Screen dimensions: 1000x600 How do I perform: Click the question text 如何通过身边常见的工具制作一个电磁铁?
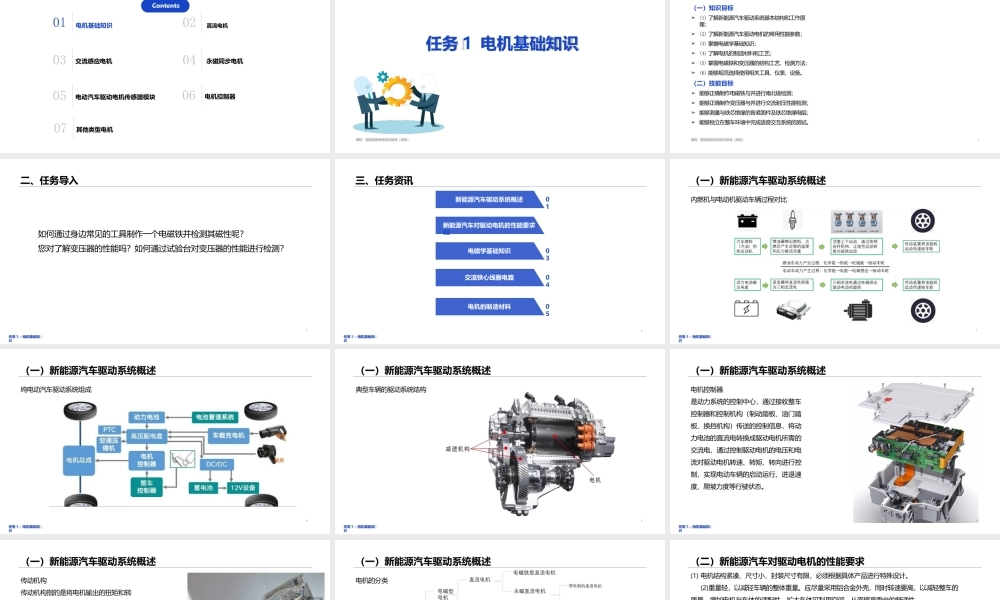pyautogui.click(x=140, y=234)
